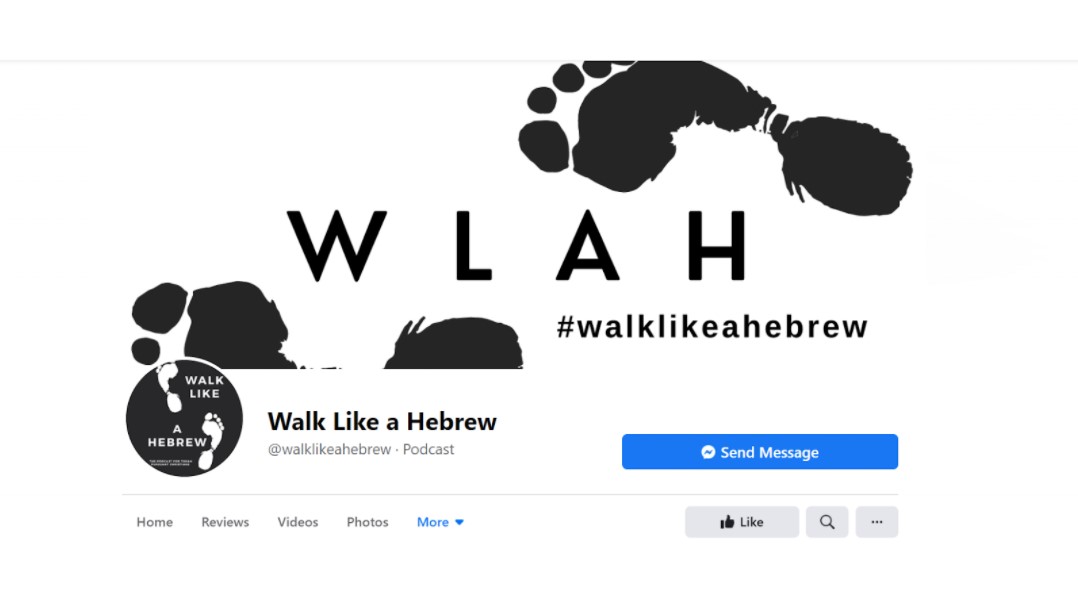
Task: Go to the Videos tab
Action: [x=298, y=522]
